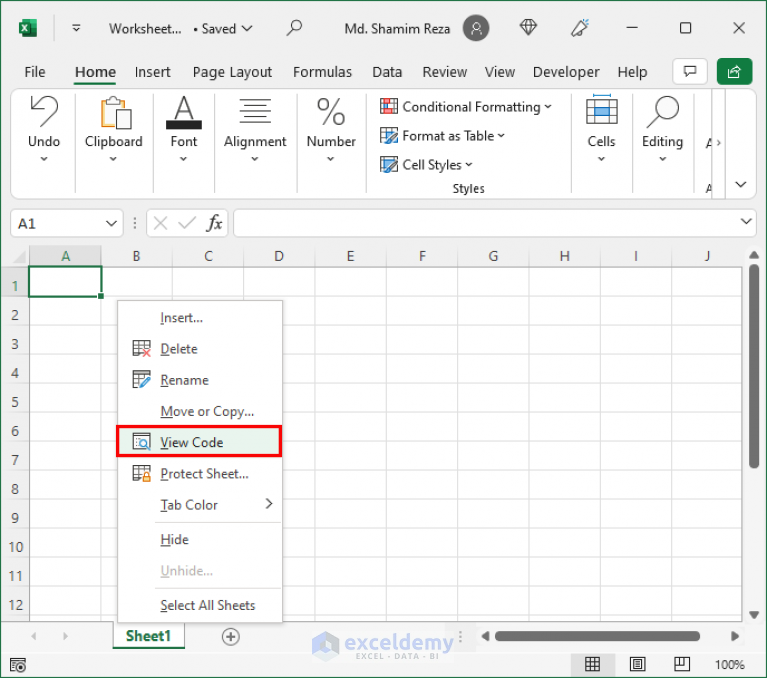Switch to Page Break Preview icon
Viewport: 767px width, 678px height.
click(681, 664)
